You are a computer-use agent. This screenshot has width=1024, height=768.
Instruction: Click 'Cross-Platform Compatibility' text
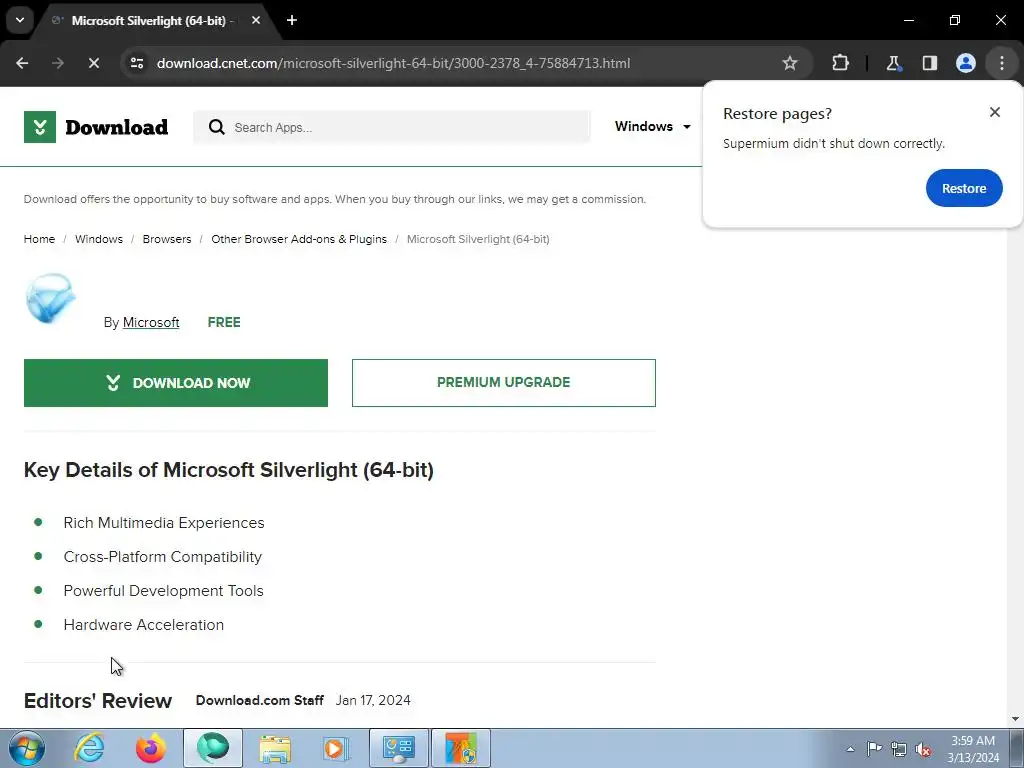pos(163,556)
